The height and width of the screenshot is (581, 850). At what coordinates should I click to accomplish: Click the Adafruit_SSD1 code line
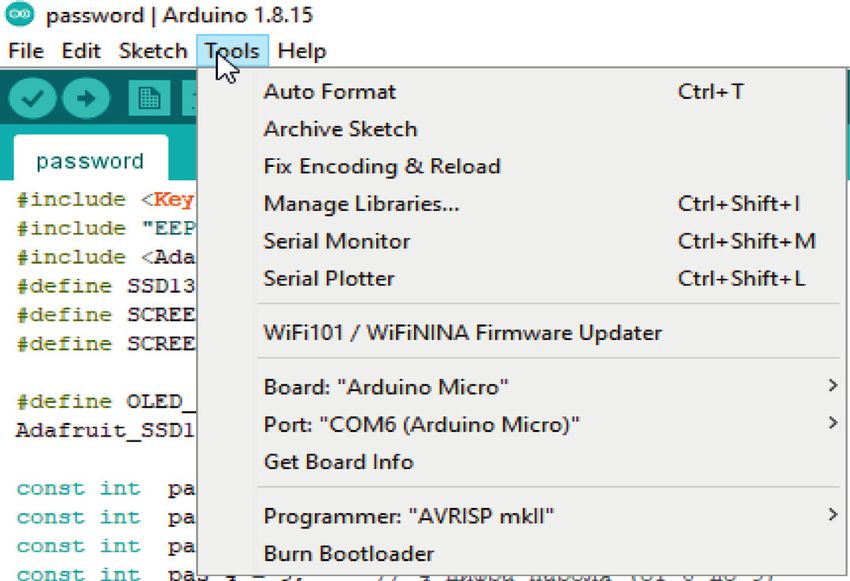click(x=105, y=430)
